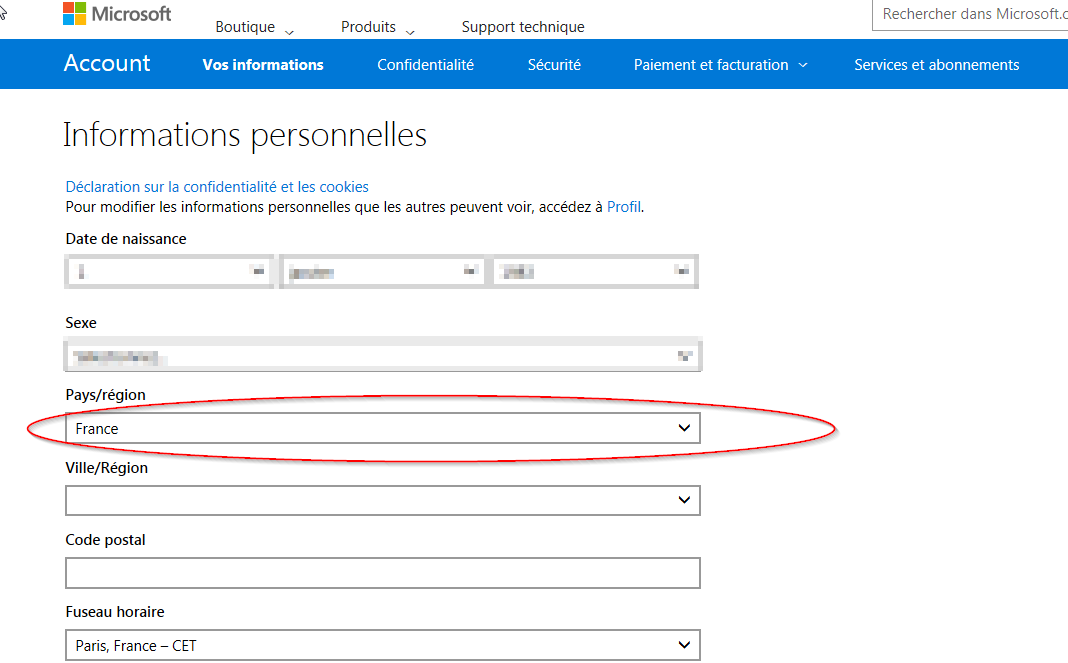Open Services et abonnements tab
Viewport: 1068px width, 663px height.
point(936,65)
